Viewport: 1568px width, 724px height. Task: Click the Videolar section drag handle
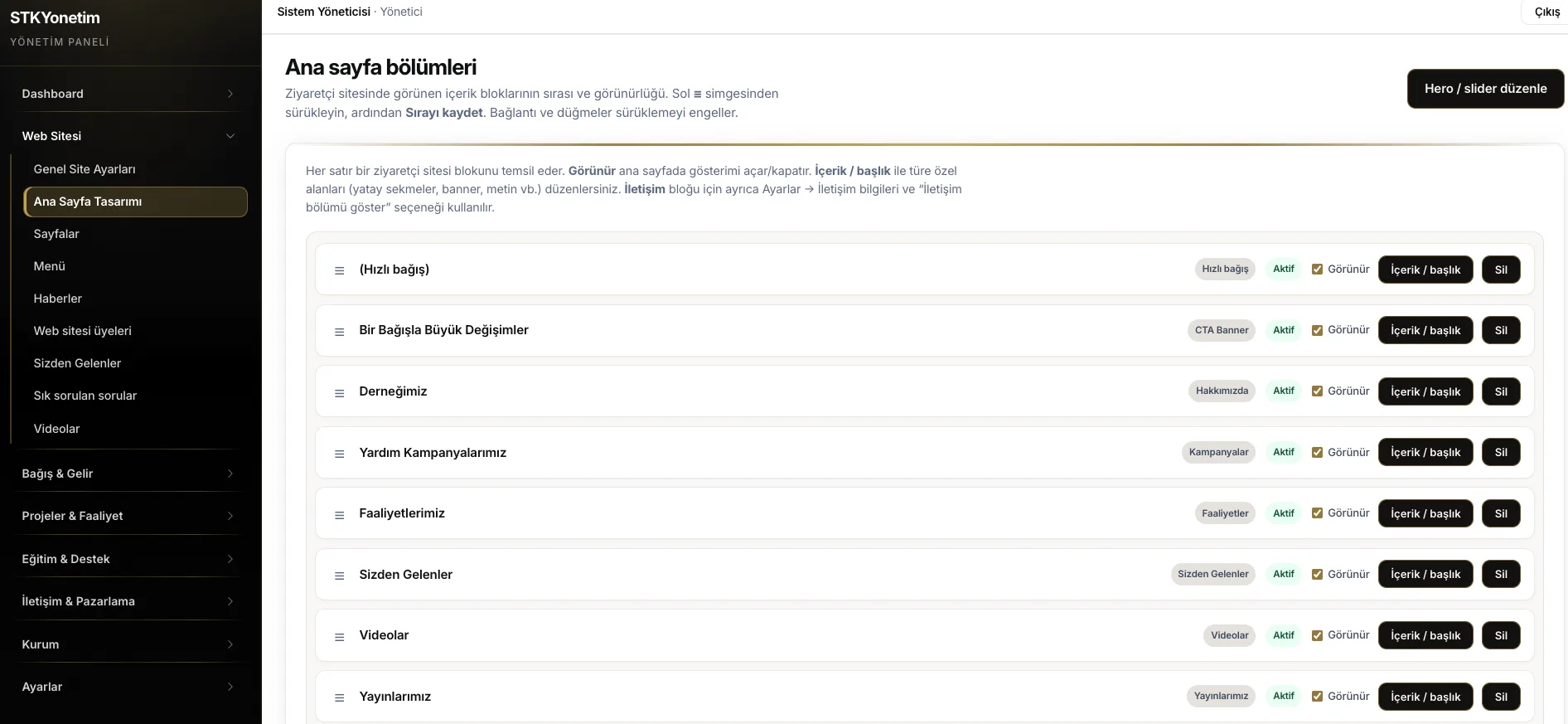coord(339,637)
